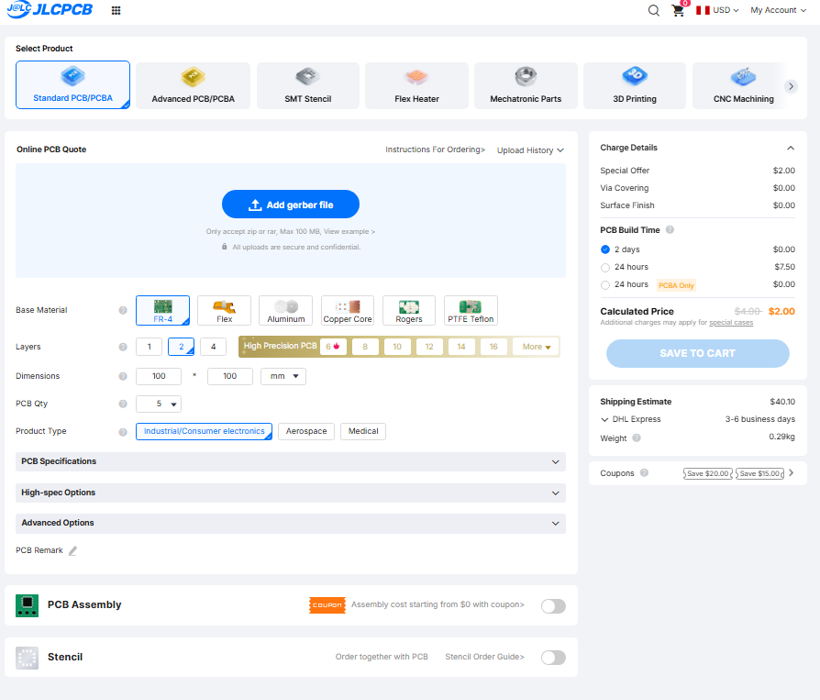Click help icon next to Weight
This screenshot has height=700, width=820.
click(x=636, y=438)
